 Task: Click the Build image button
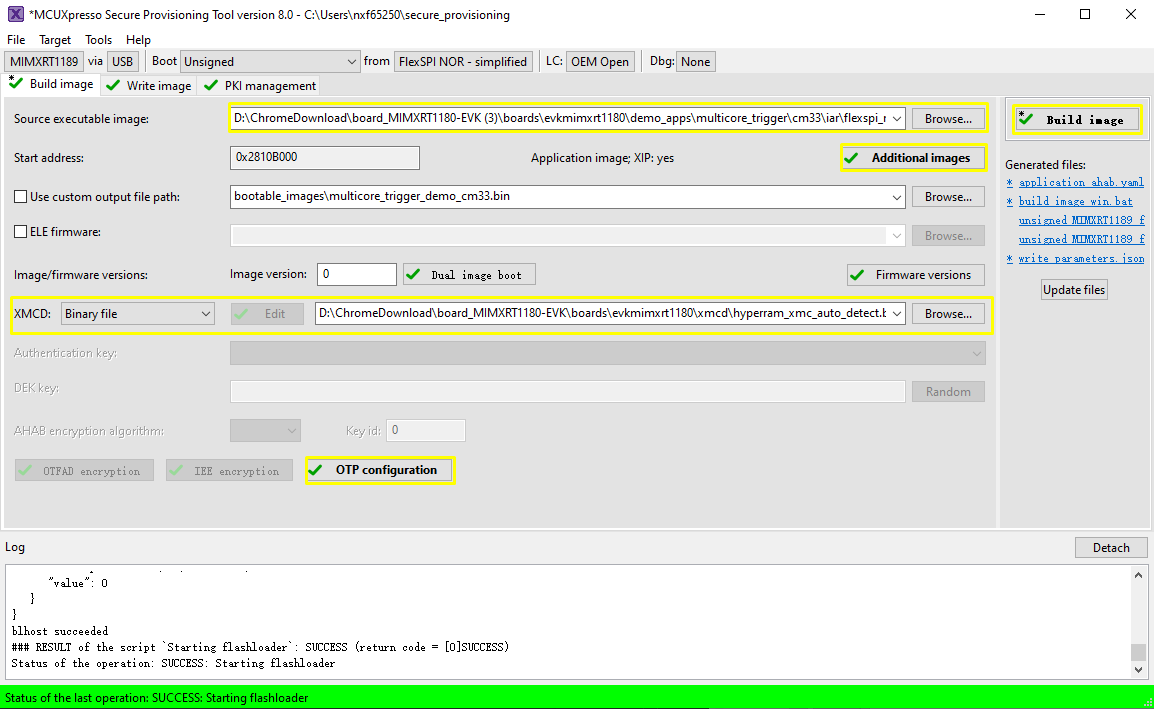click(1076, 120)
